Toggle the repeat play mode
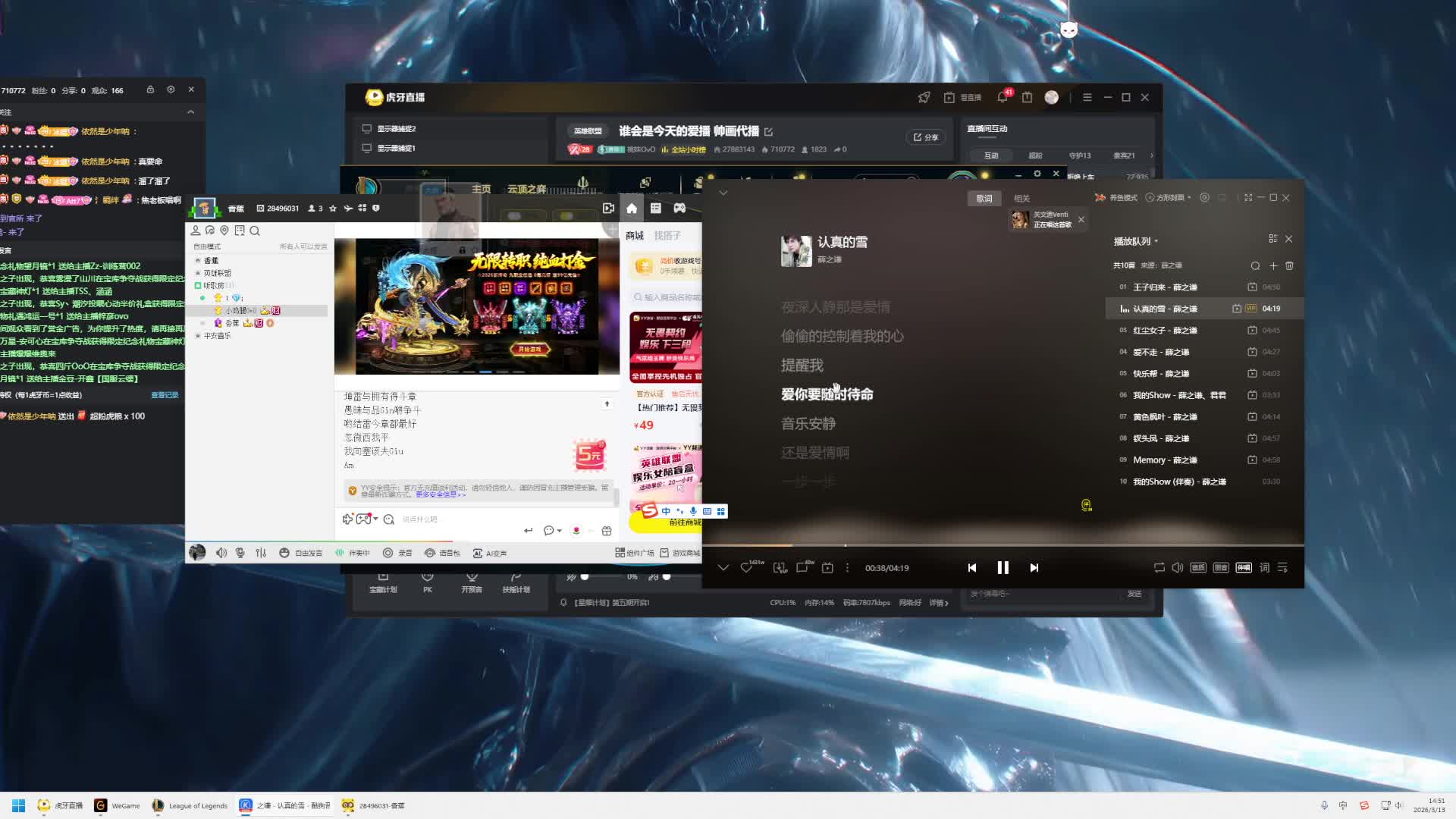The width and height of the screenshot is (1456, 819). (1159, 568)
